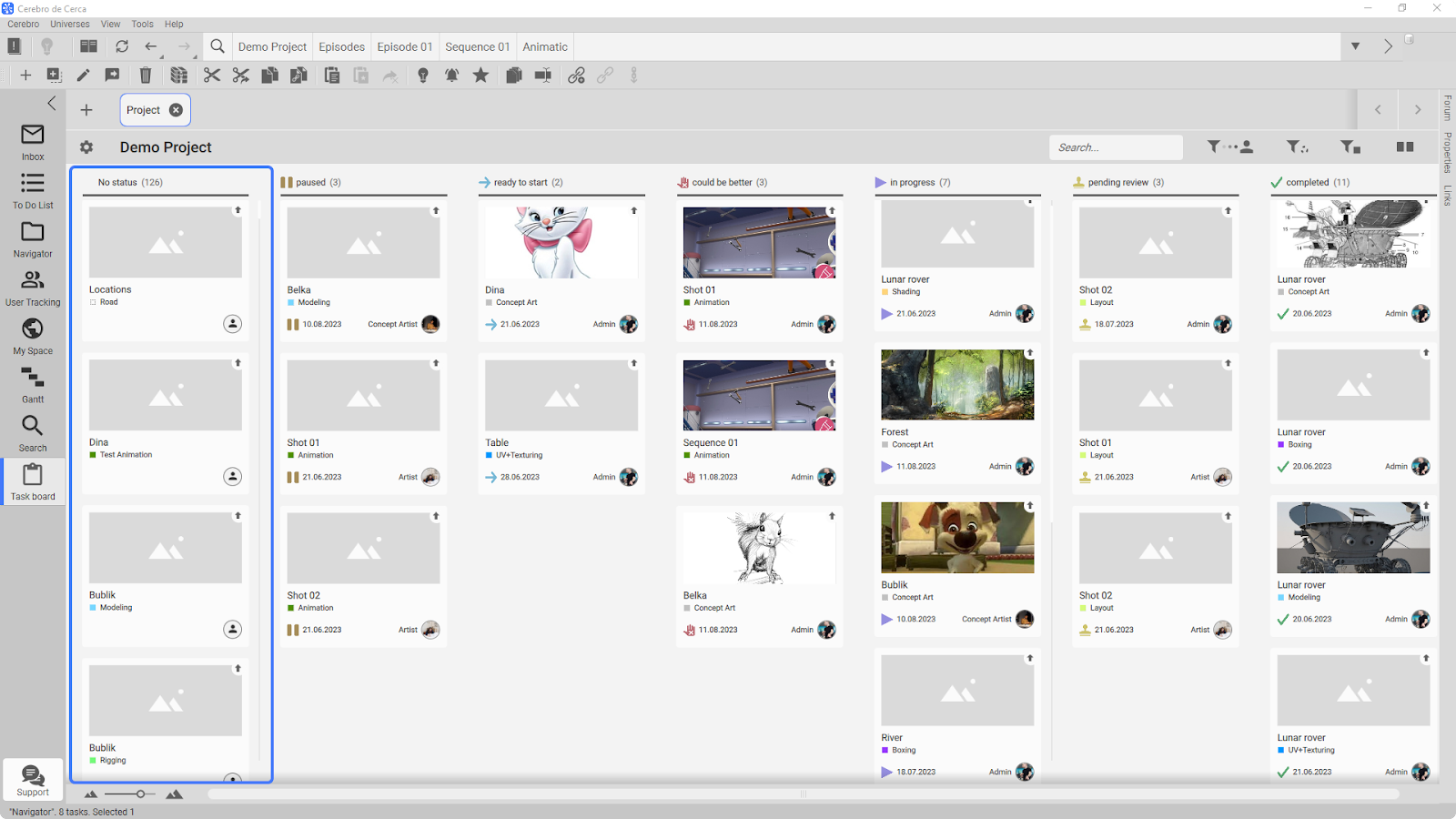The width and height of the screenshot is (1456, 819).
Task: Click the refresh icon in navigation bar
Action: [x=122, y=46]
